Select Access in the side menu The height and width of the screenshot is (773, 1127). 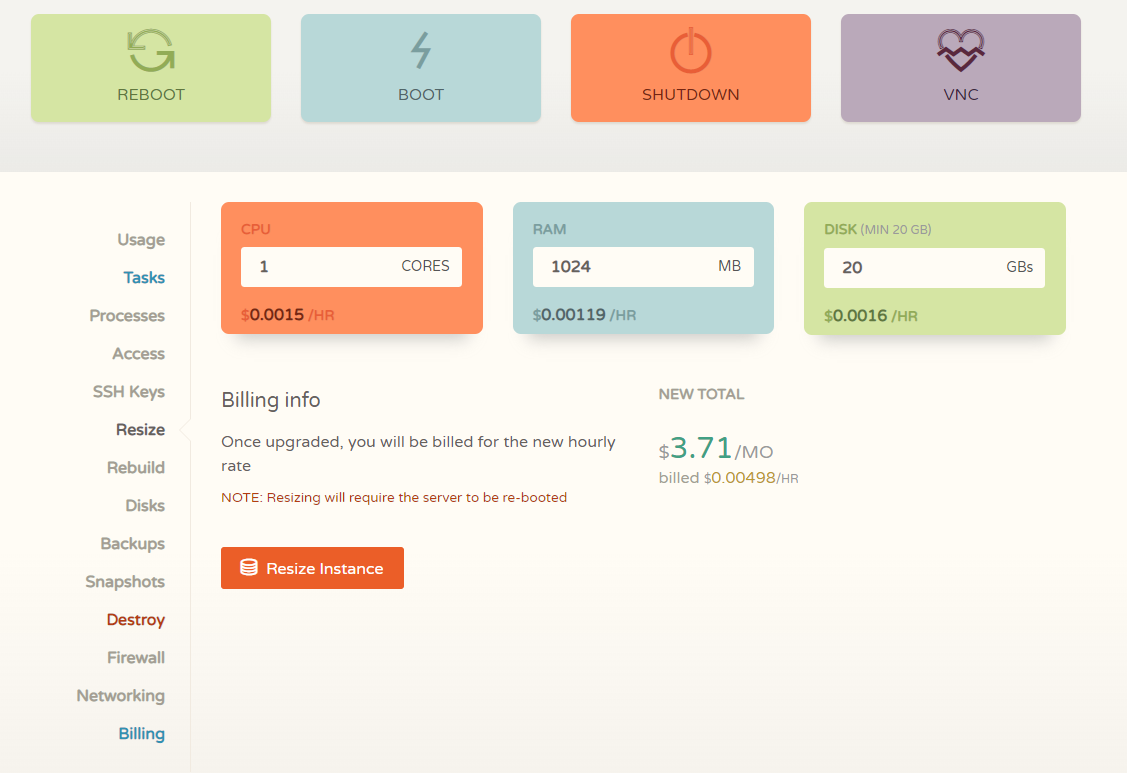pos(138,354)
